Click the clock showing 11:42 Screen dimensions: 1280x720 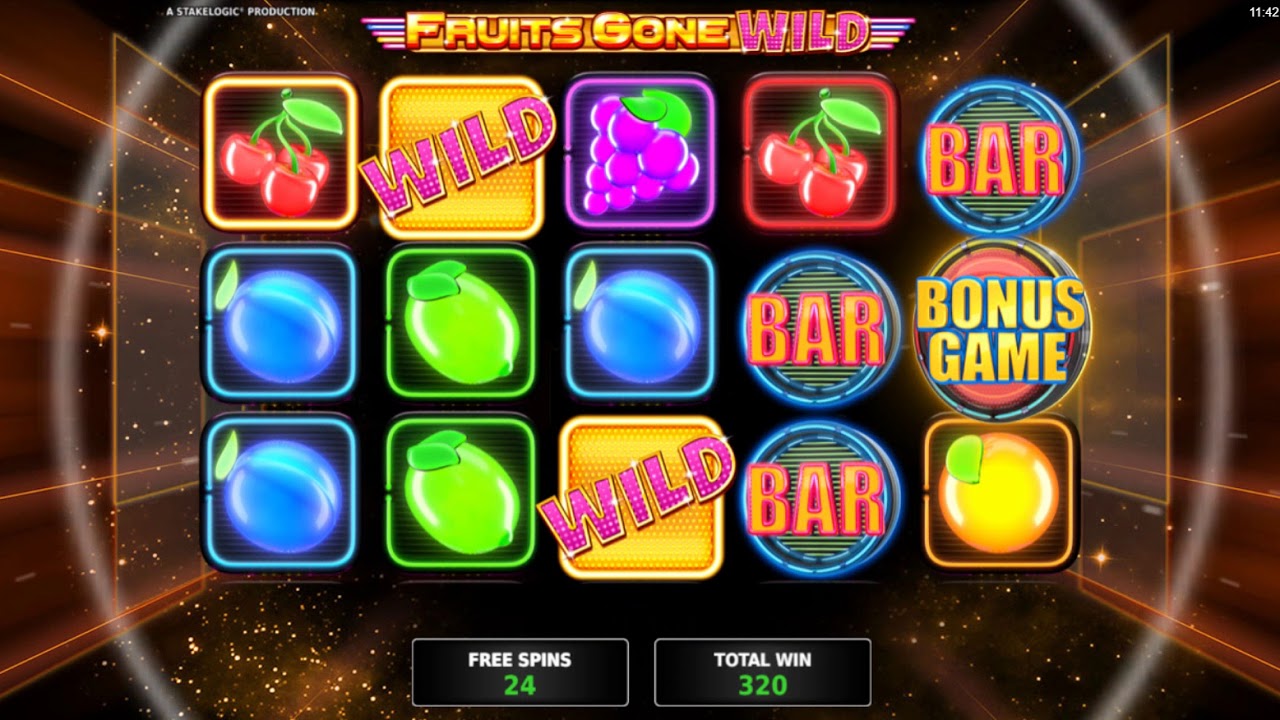click(x=1263, y=12)
